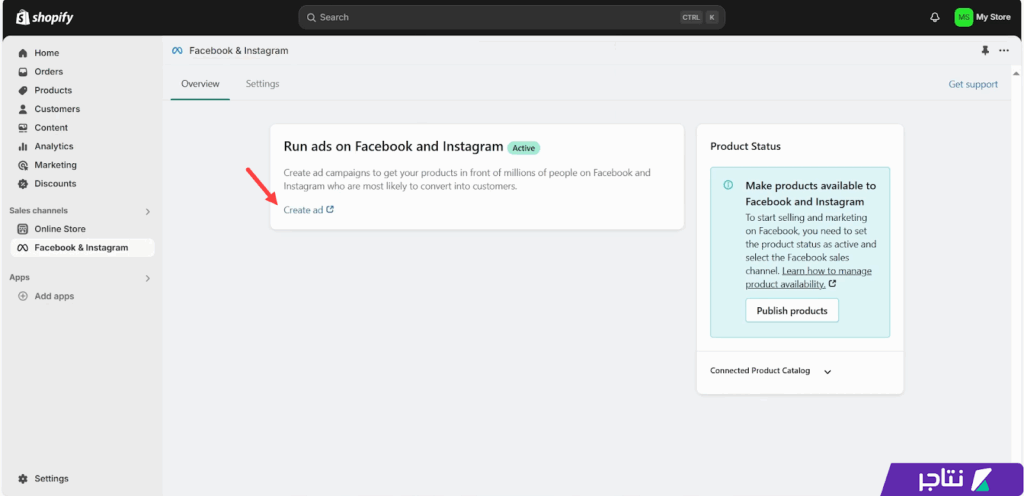Open Home from sidebar
Image resolution: width=1024 pixels, height=496 pixels.
(x=46, y=53)
